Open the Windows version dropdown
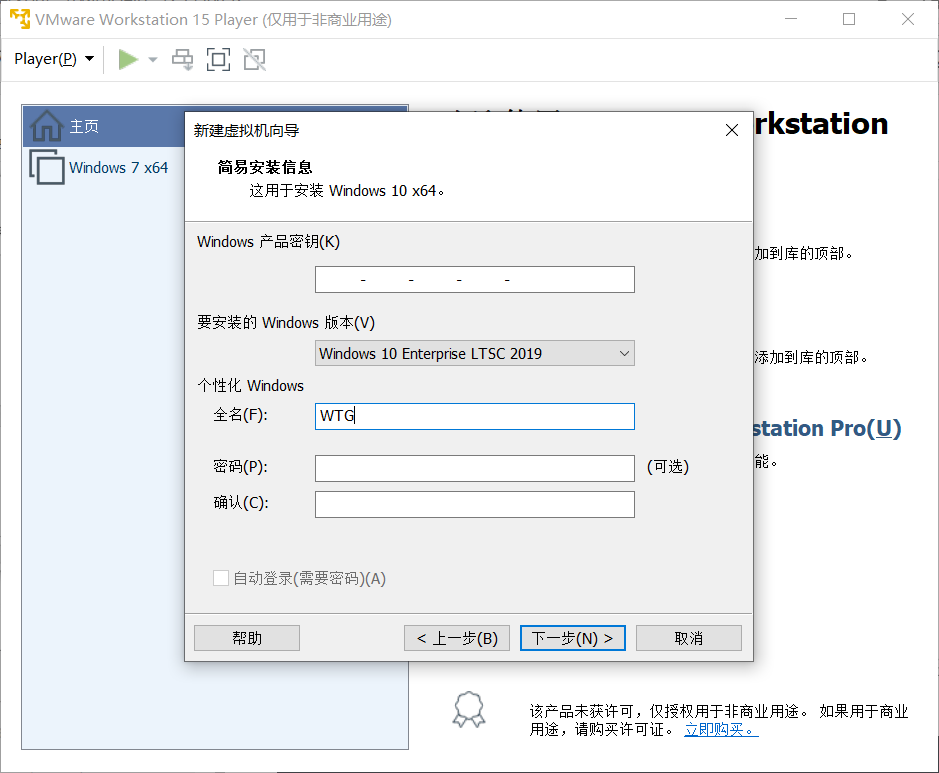 pos(474,353)
